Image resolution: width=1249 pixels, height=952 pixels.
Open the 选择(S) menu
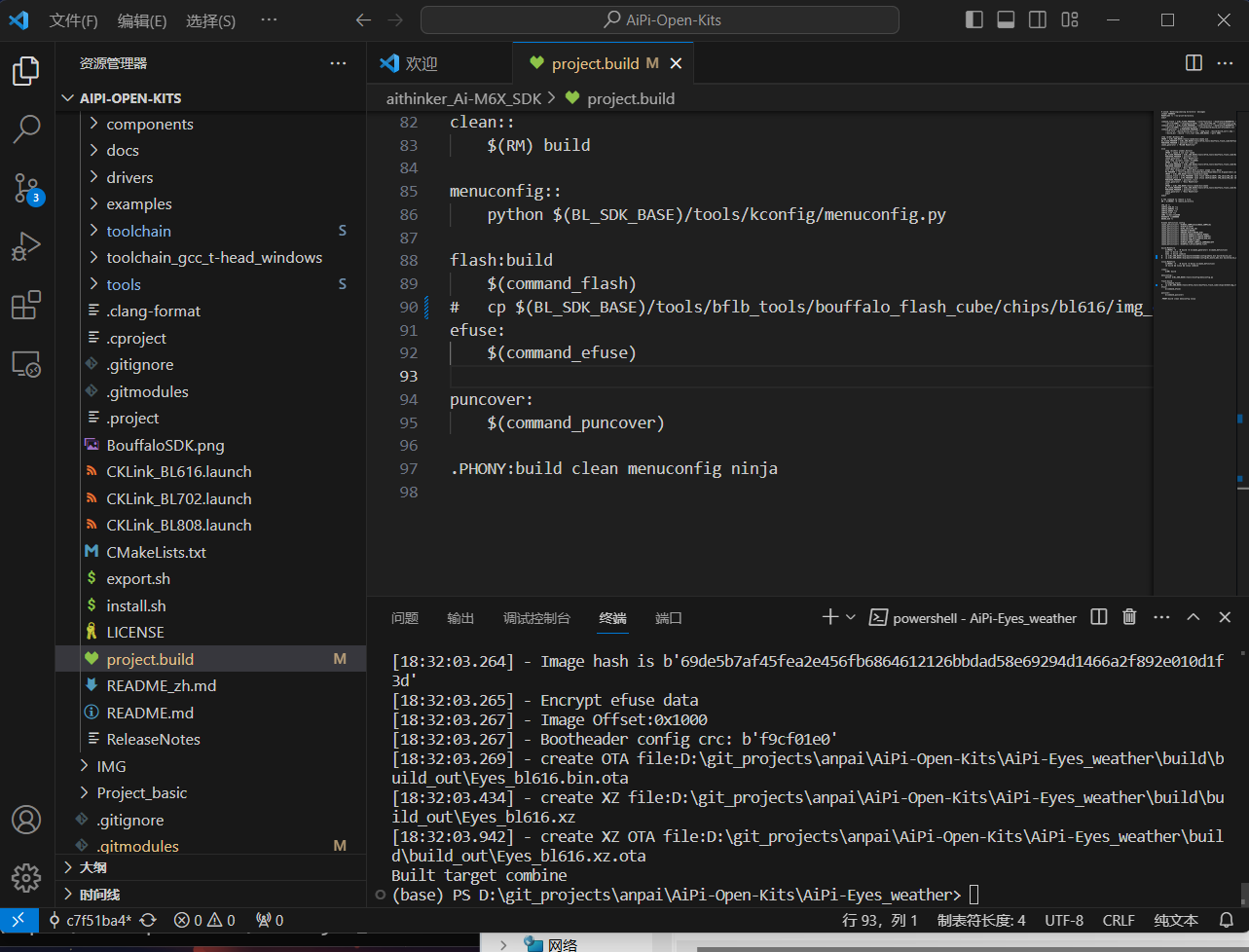[210, 20]
